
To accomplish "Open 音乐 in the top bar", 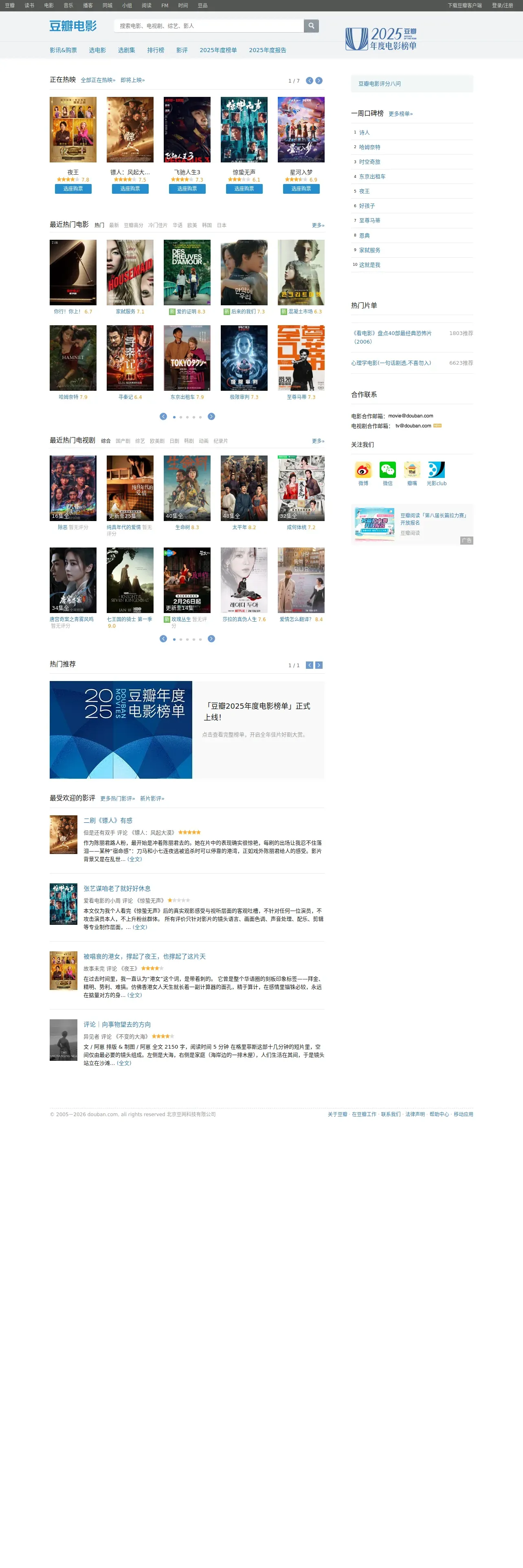I will 68,5.
